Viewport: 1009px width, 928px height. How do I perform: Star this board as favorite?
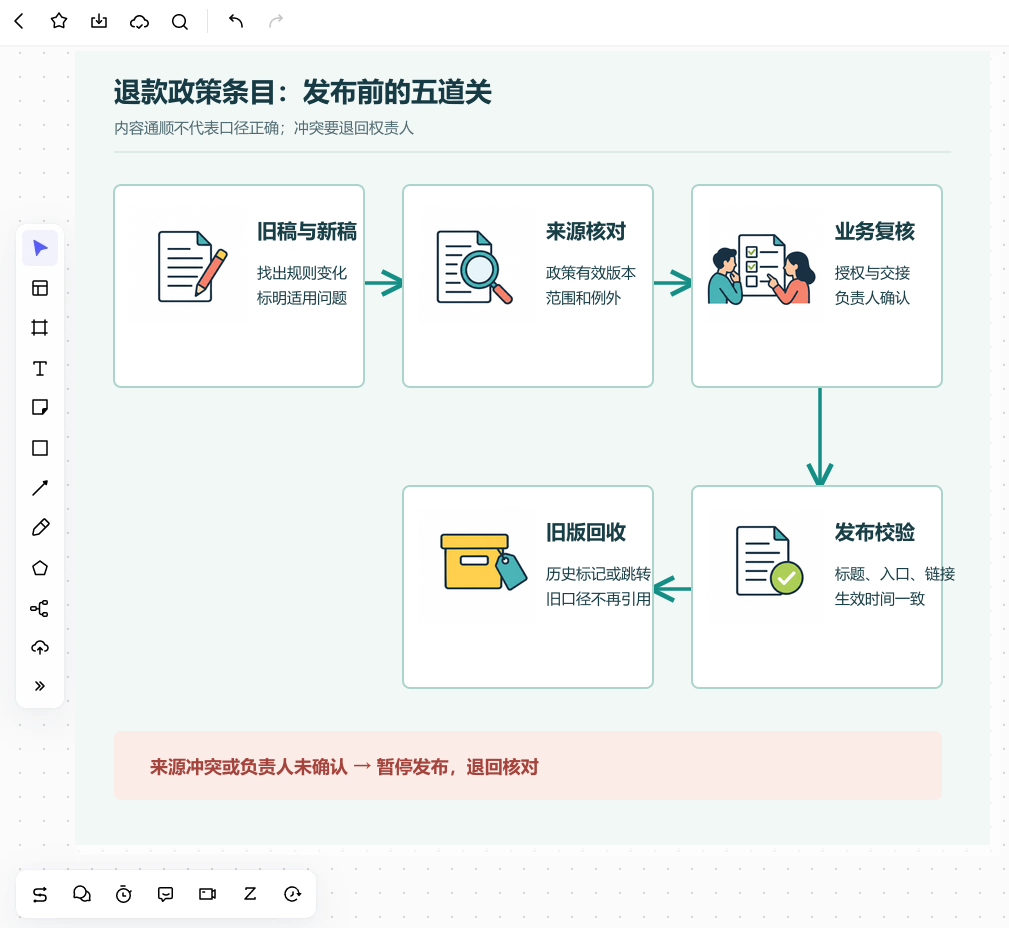(x=59, y=21)
